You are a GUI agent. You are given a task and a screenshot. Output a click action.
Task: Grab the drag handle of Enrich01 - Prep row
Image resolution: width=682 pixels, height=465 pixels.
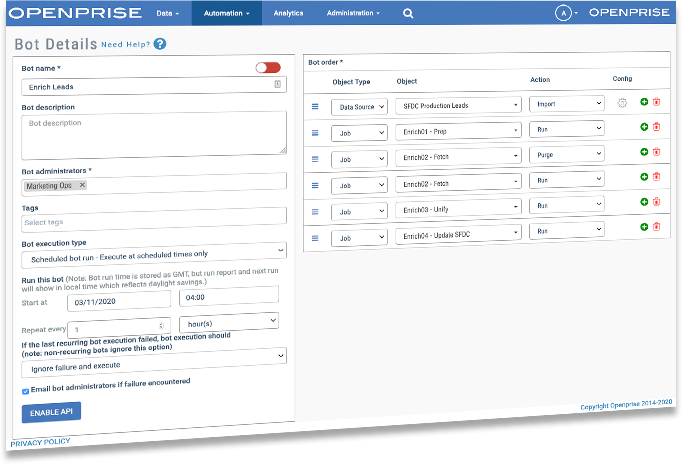point(315,133)
